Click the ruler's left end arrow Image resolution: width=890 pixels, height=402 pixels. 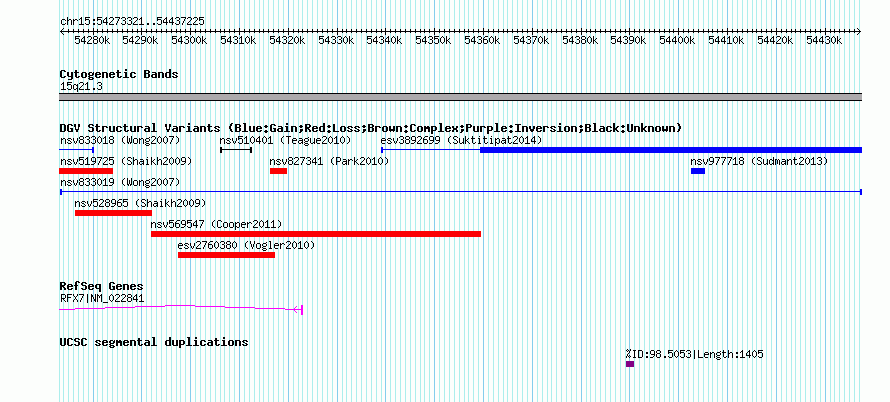point(62,32)
